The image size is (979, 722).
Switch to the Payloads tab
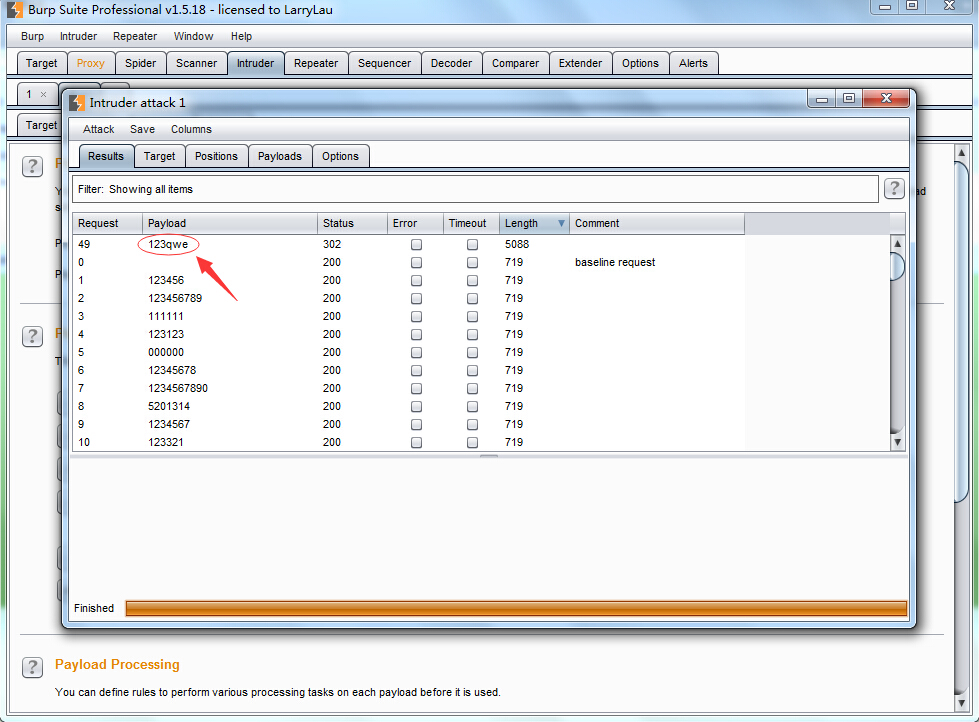point(280,156)
